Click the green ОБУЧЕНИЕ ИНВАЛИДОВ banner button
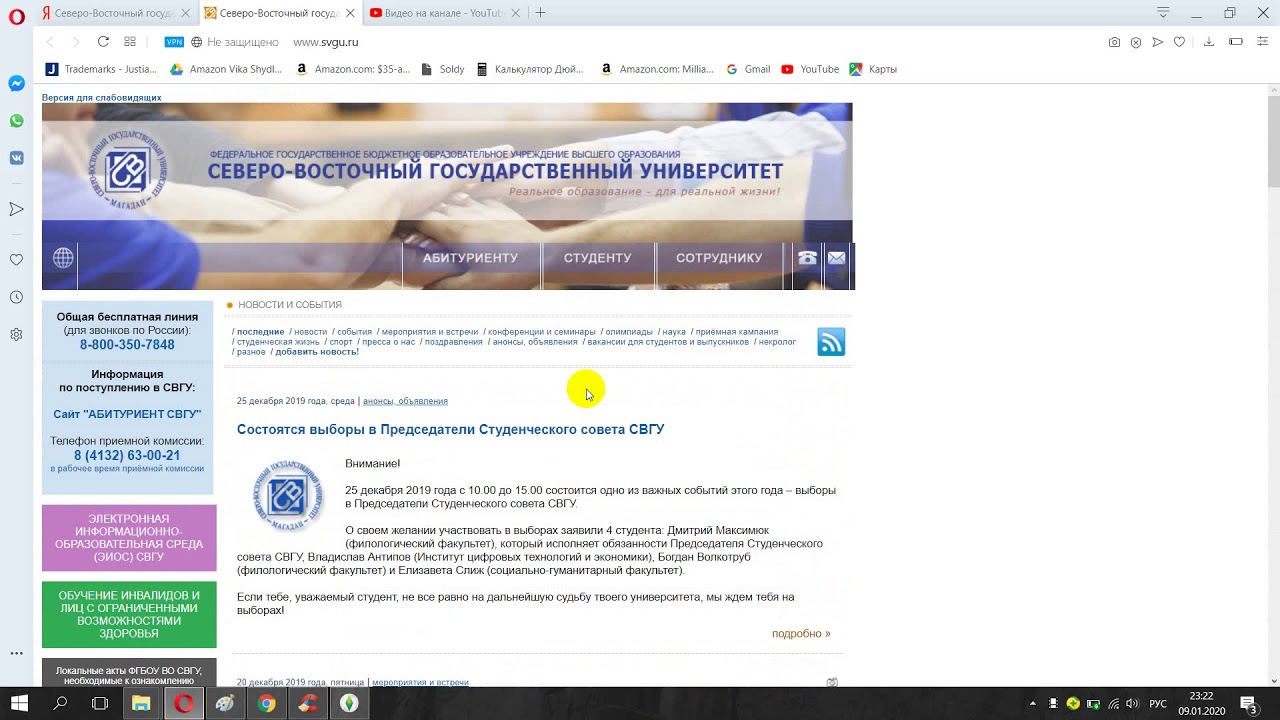1280x720 pixels. pos(129,615)
